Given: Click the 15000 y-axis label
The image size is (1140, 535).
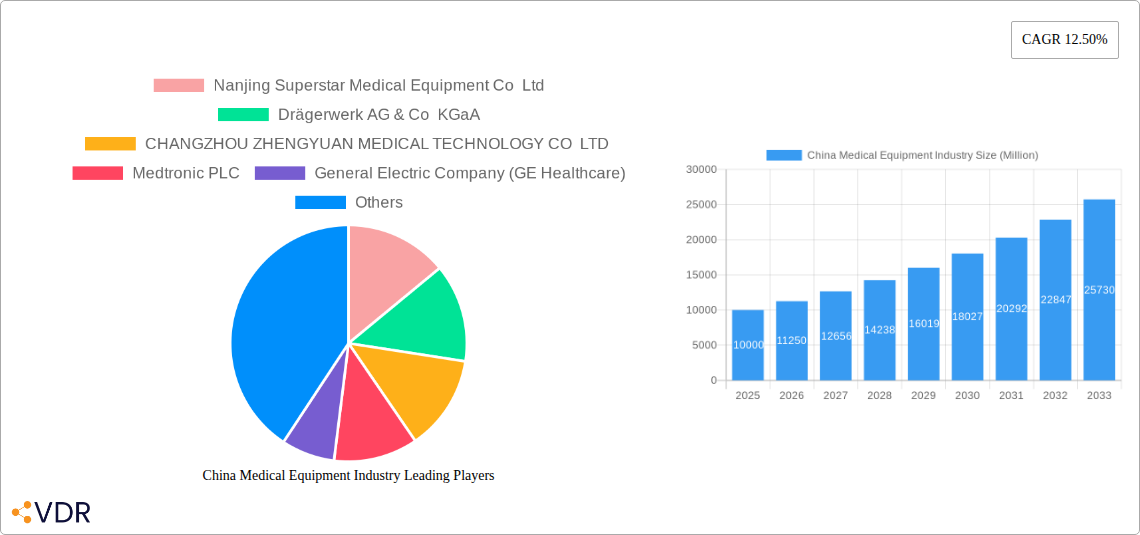Looking at the screenshot, I should [x=701, y=275].
